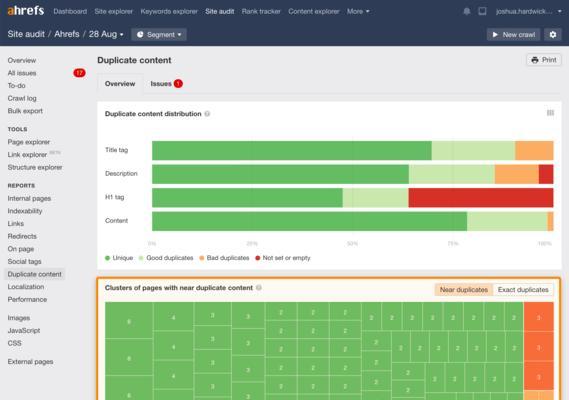Open the Redirects report
The image size is (569, 400).
(22, 236)
